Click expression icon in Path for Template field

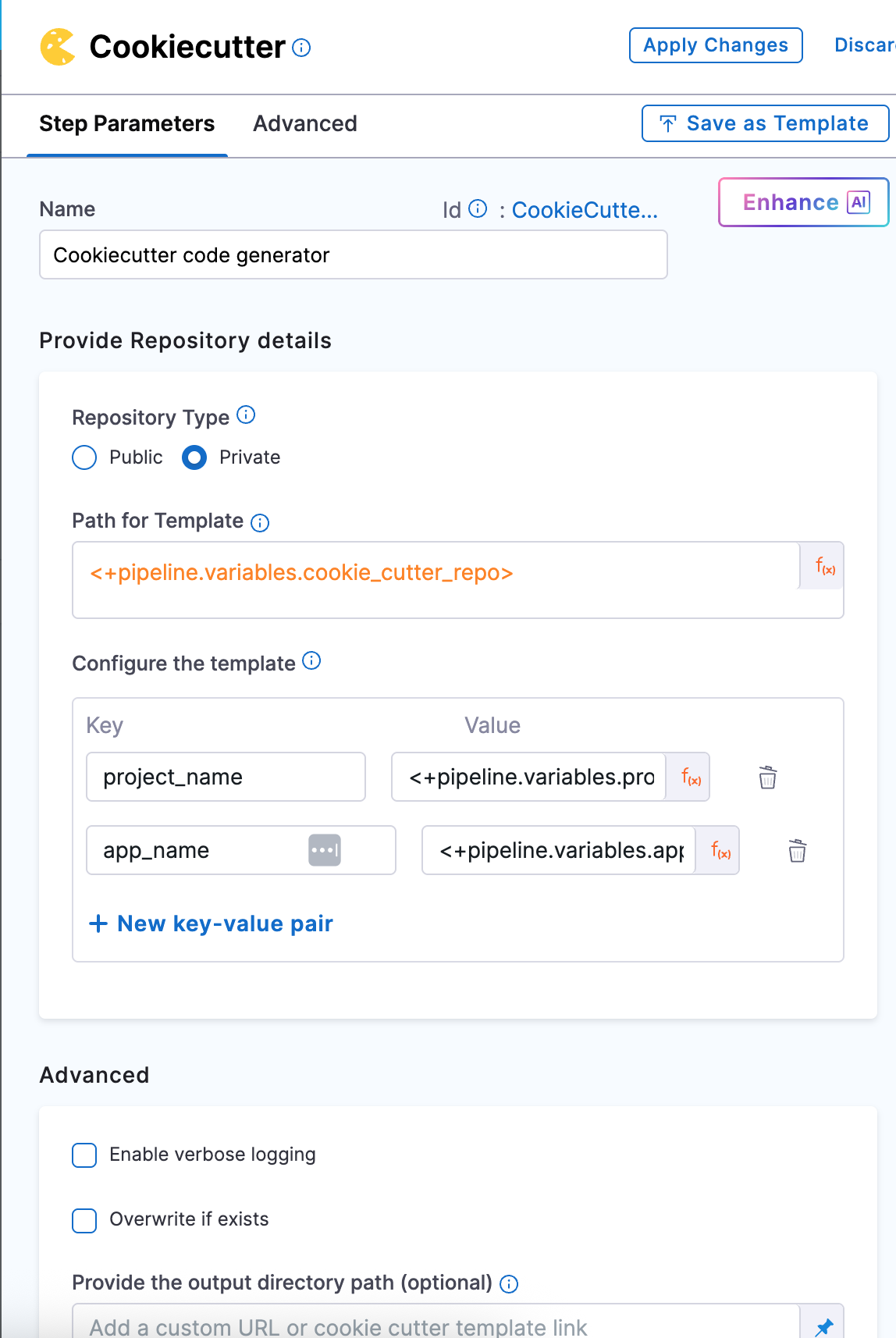(824, 567)
